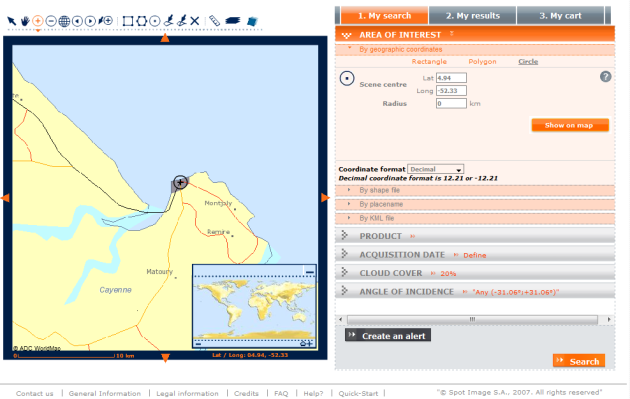Select the pan hand tool
This screenshot has width=630, height=399.
(x=25, y=20)
